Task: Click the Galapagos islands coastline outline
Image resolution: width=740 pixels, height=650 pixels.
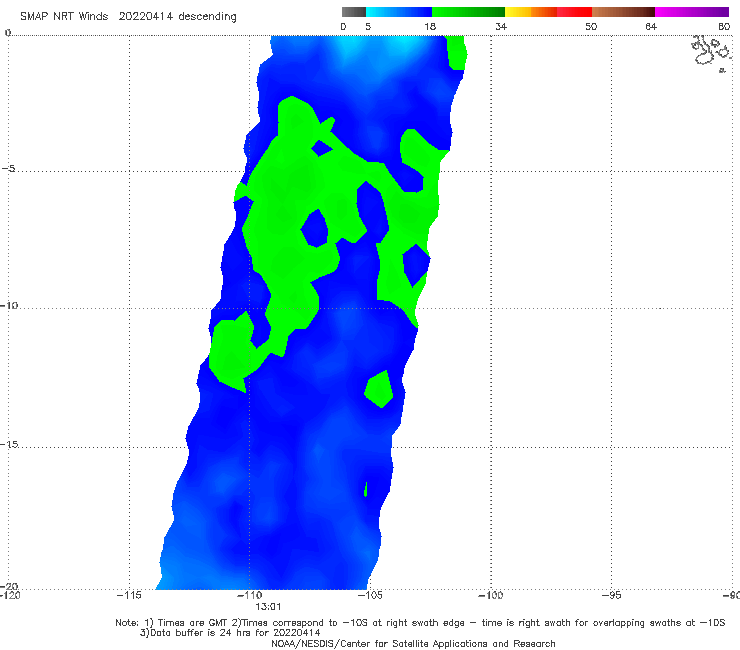Action: click(x=711, y=52)
